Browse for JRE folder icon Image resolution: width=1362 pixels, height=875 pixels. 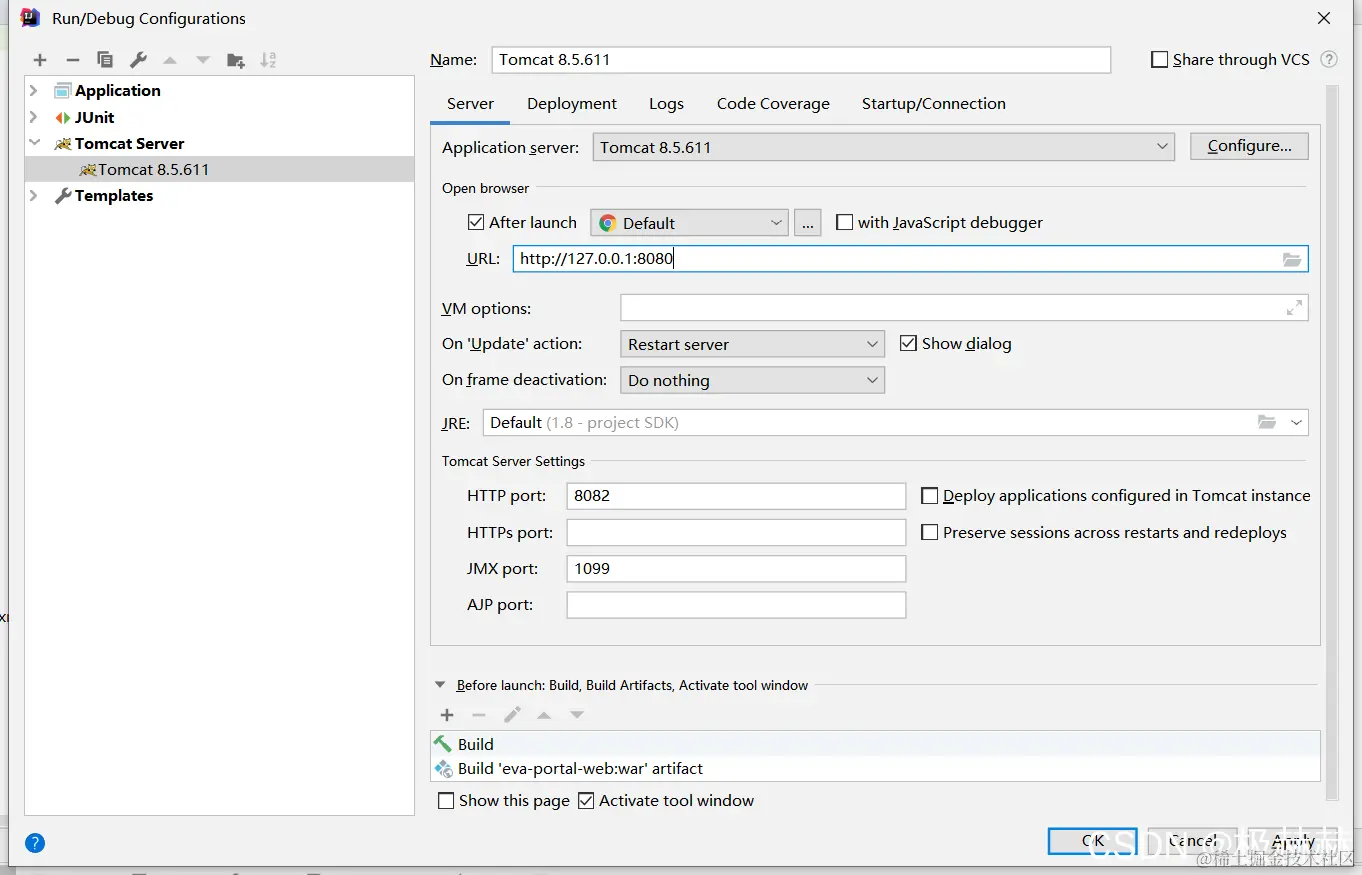coord(1267,422)
